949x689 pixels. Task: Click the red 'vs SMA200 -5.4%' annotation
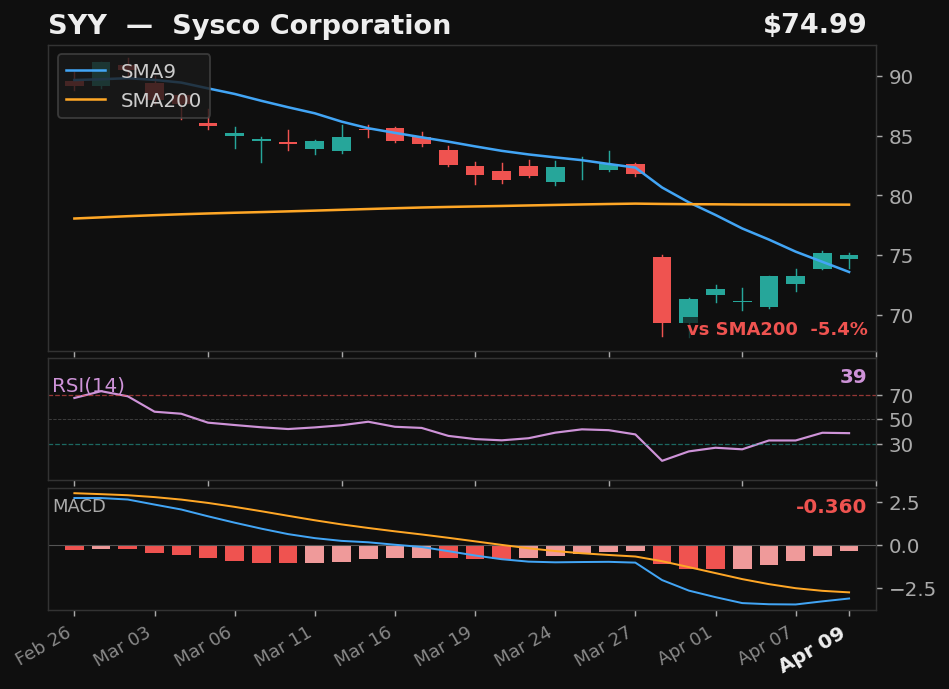tap(779, 328)
